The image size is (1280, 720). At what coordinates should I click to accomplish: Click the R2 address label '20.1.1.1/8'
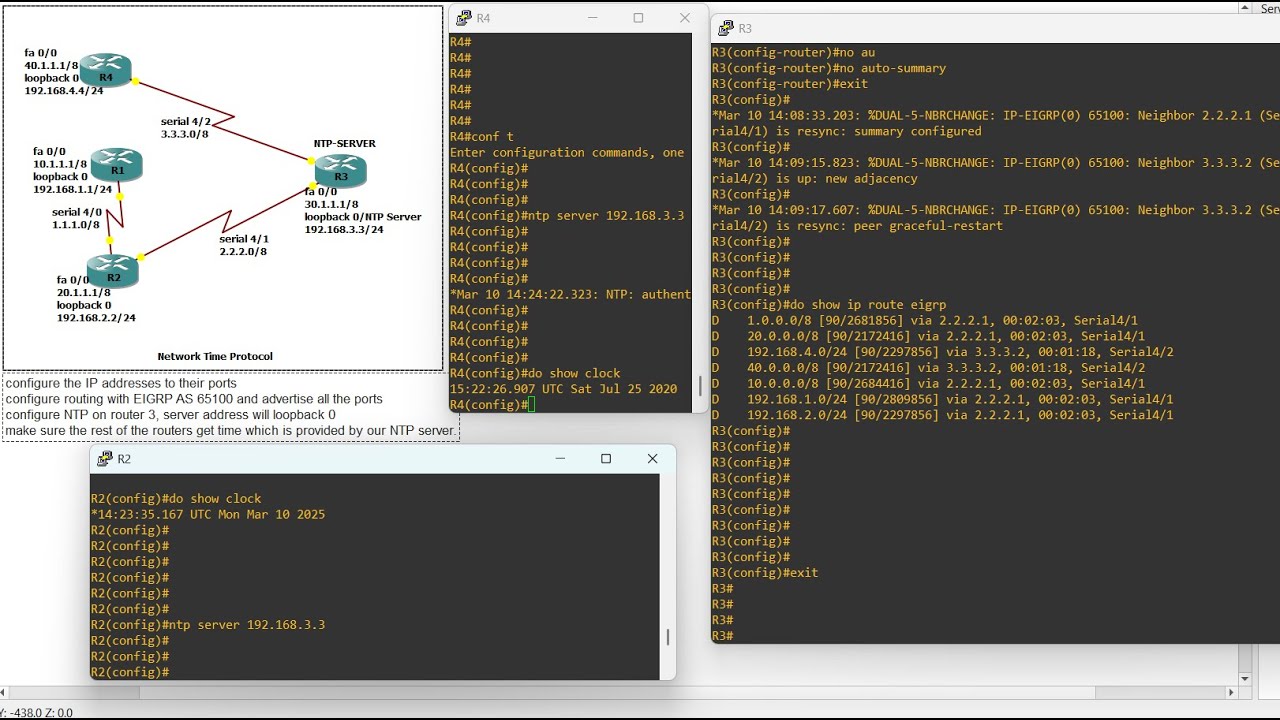pyautogui.click(x=84, y=292)
